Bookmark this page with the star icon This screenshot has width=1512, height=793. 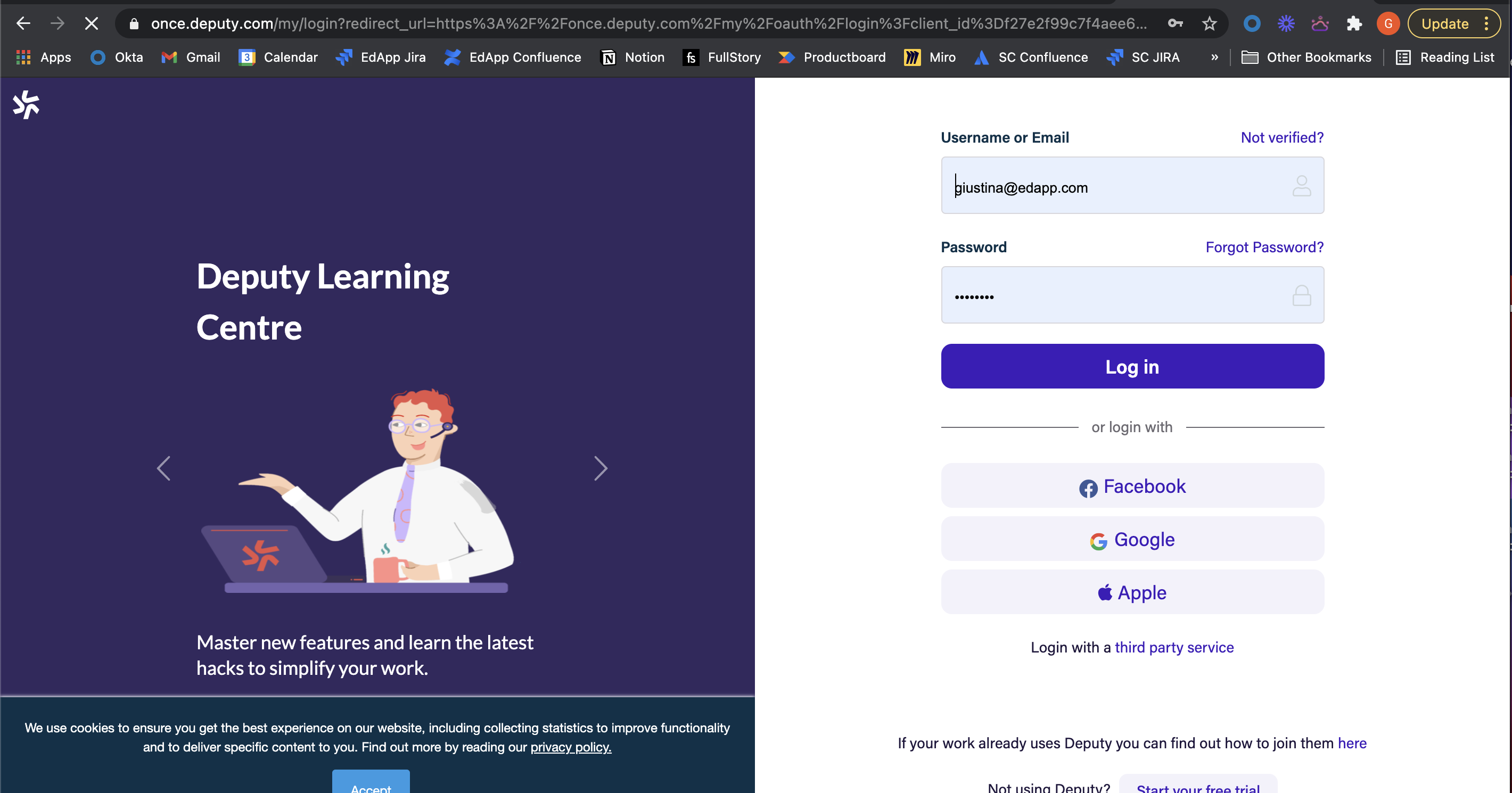pyautogui.click(x=1209, y=23)
